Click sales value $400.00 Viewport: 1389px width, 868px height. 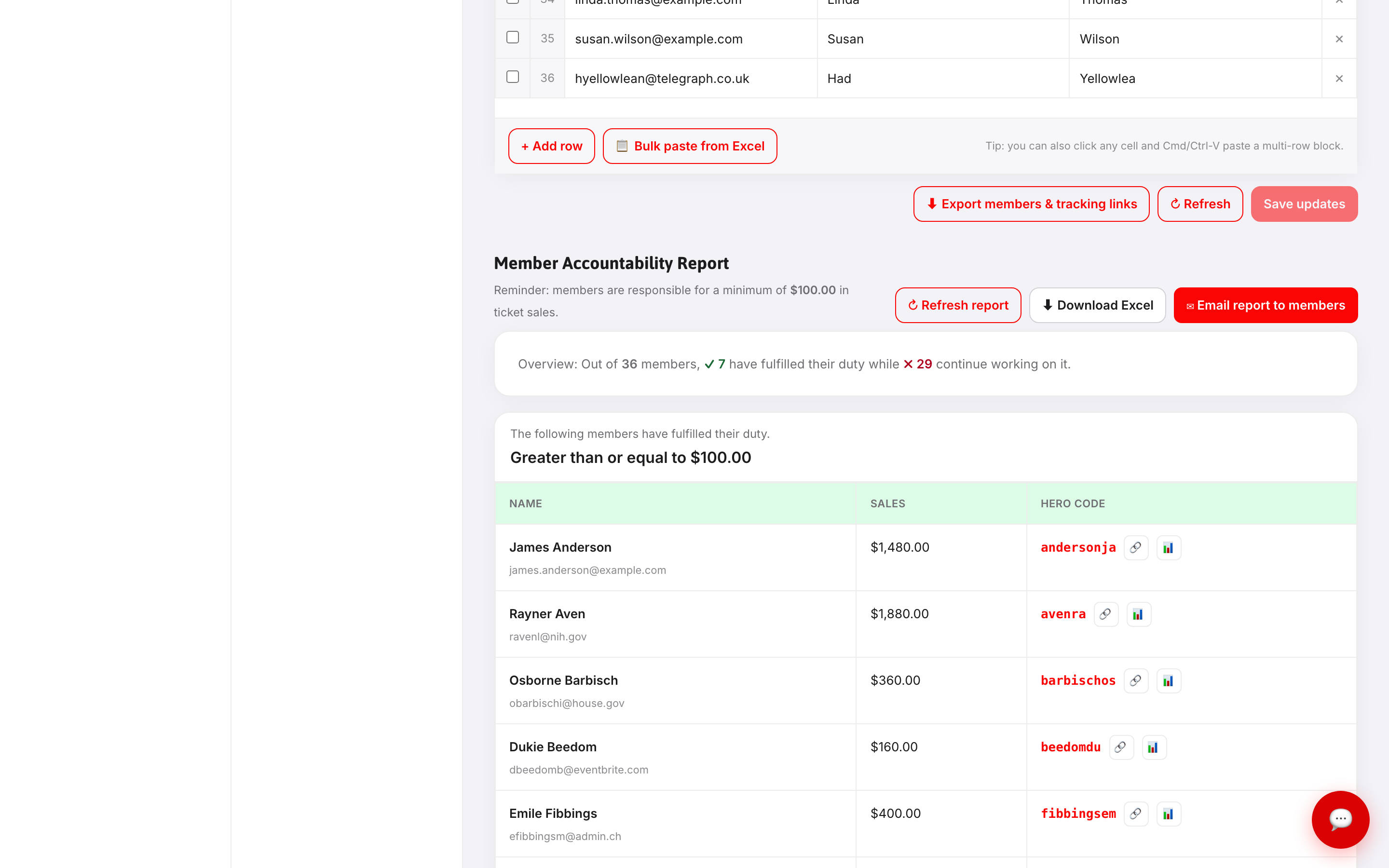pos(896,814)
